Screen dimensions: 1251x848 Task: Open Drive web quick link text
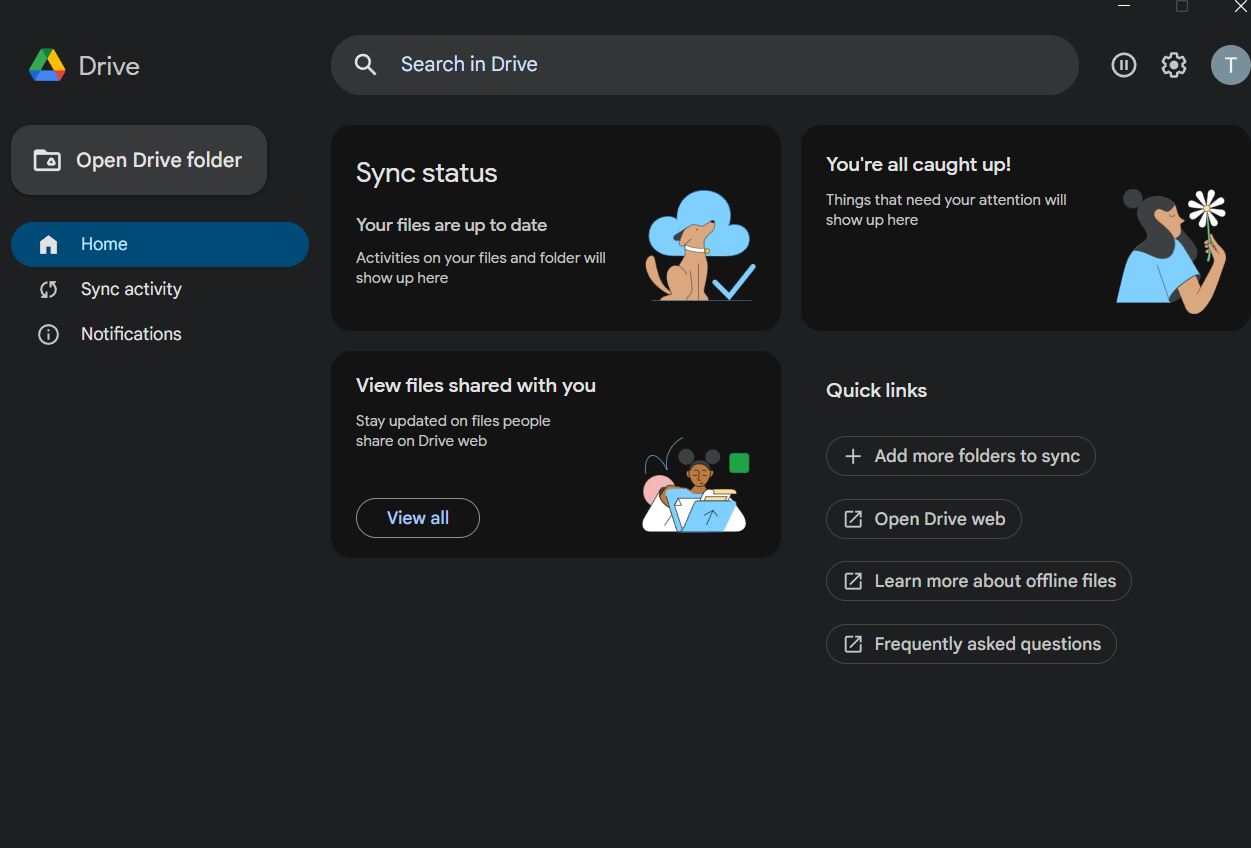[940, 519]
